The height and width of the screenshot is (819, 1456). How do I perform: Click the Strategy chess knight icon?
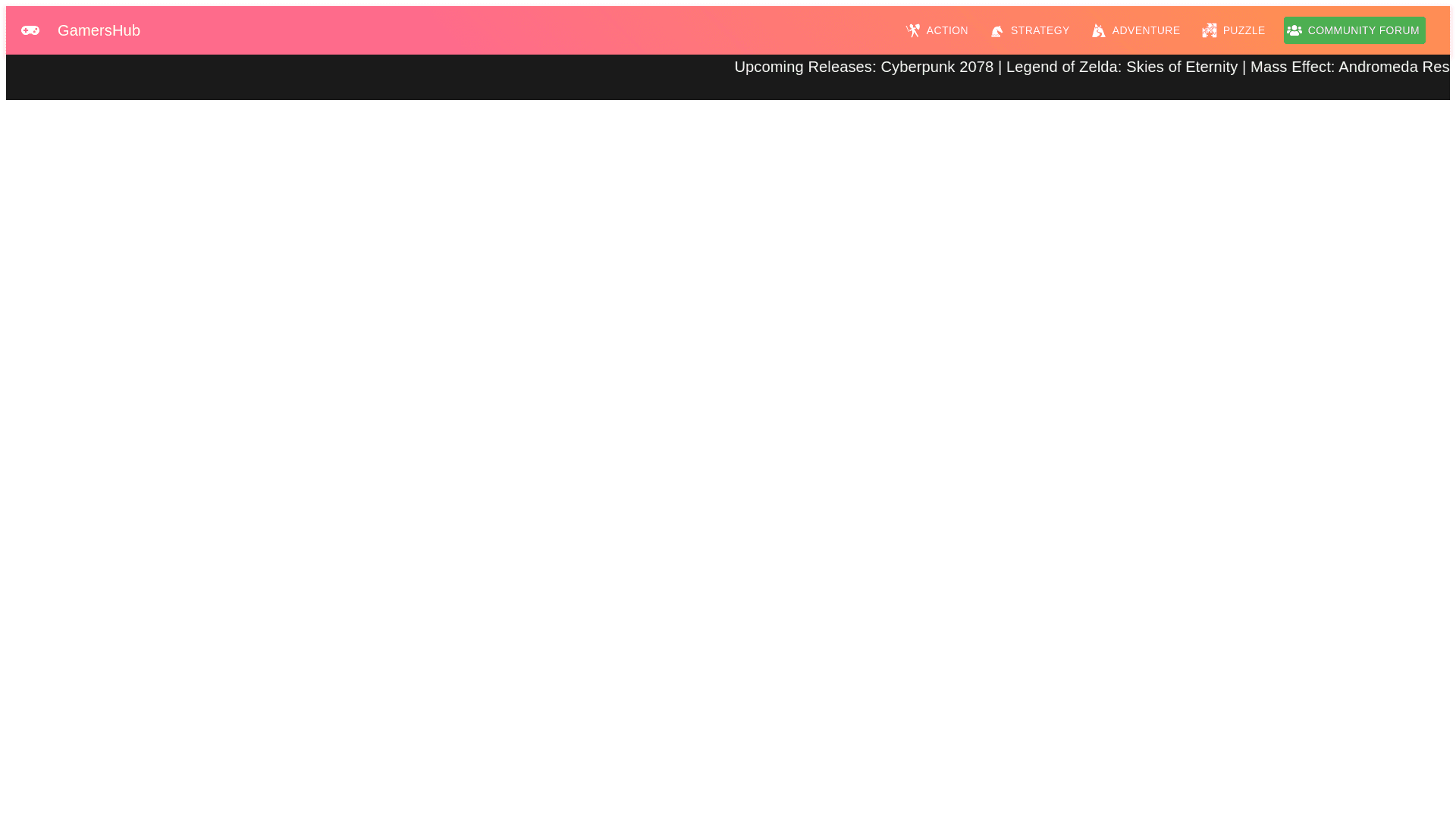click(x=996, y=31)
